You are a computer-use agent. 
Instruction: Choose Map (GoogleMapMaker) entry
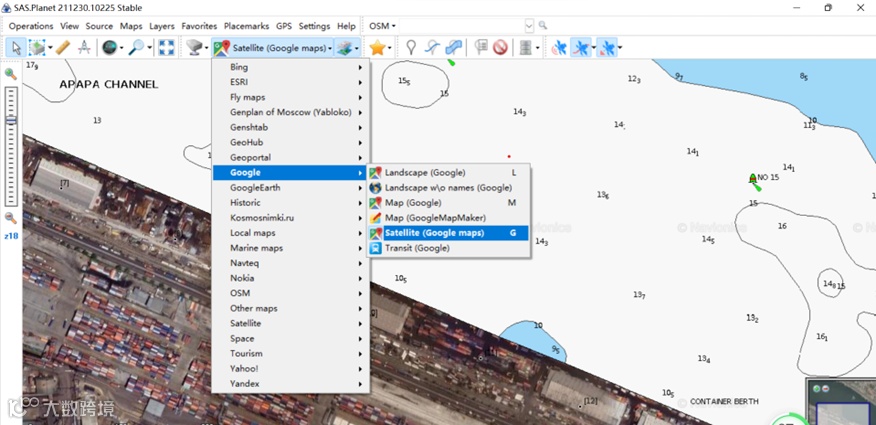448,218
